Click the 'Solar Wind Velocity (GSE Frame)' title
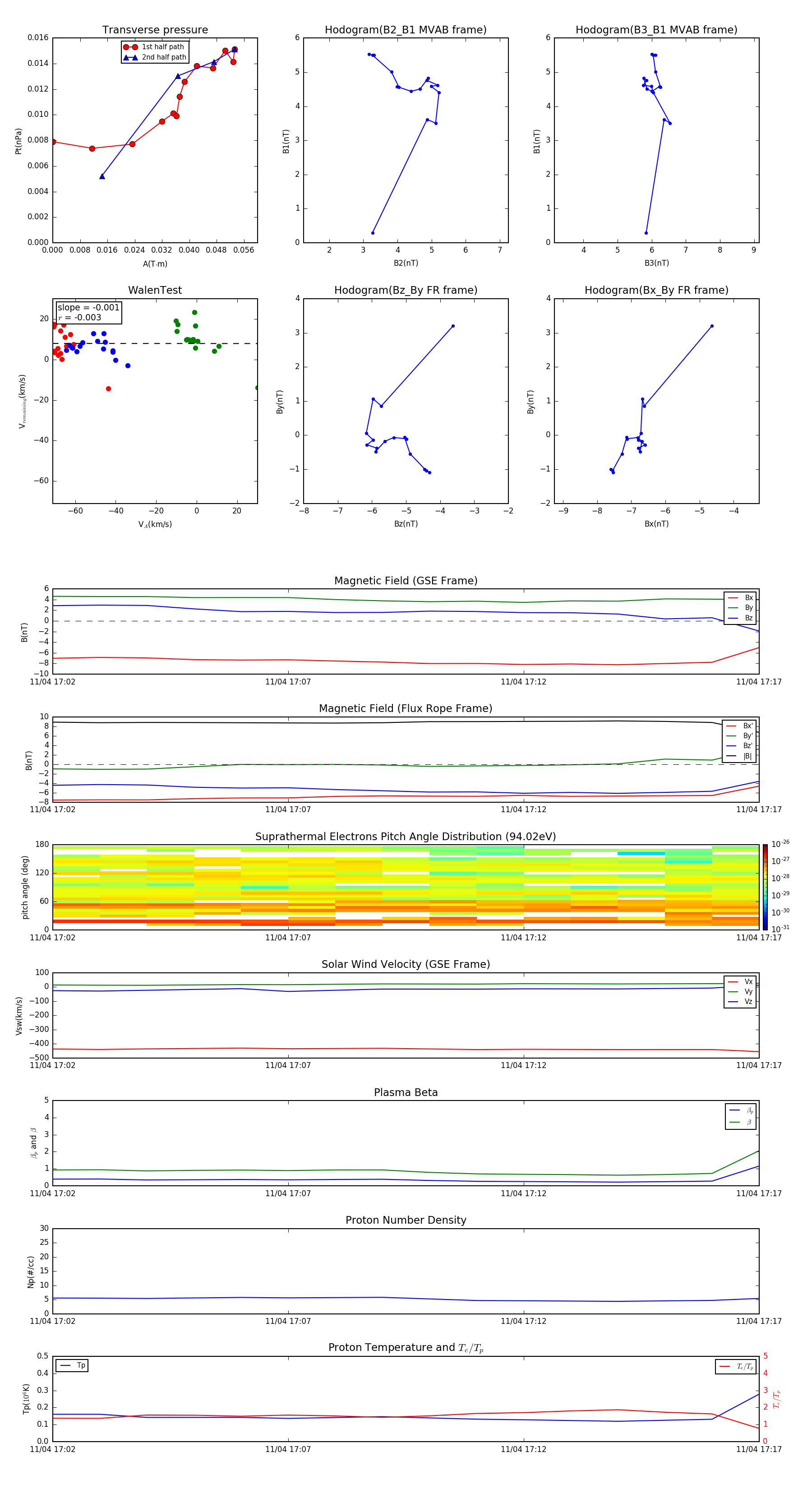Image resolution: width=812 pixels, height=1489 pixels. [406, 965]
